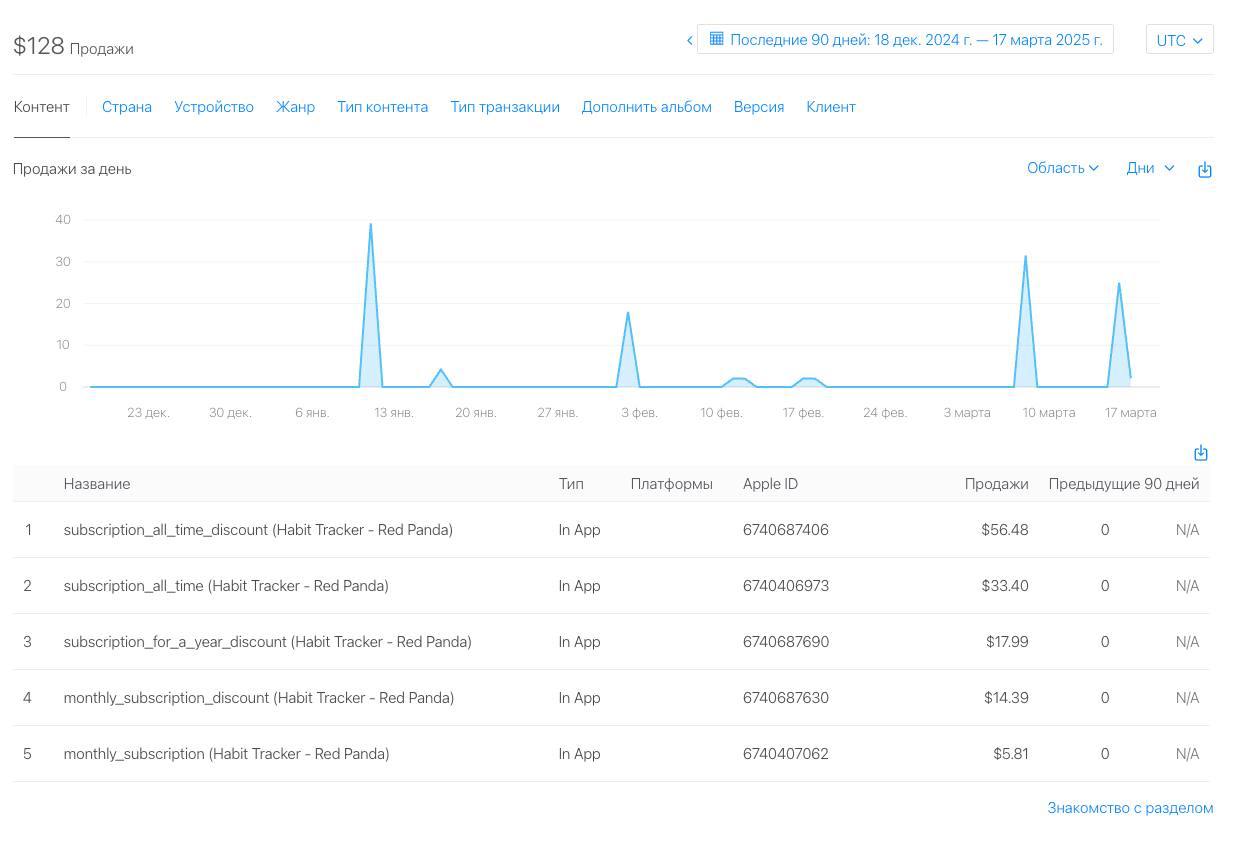Click the Последние 90 дней date range button
1250x843 pixels.
point(905,39)
